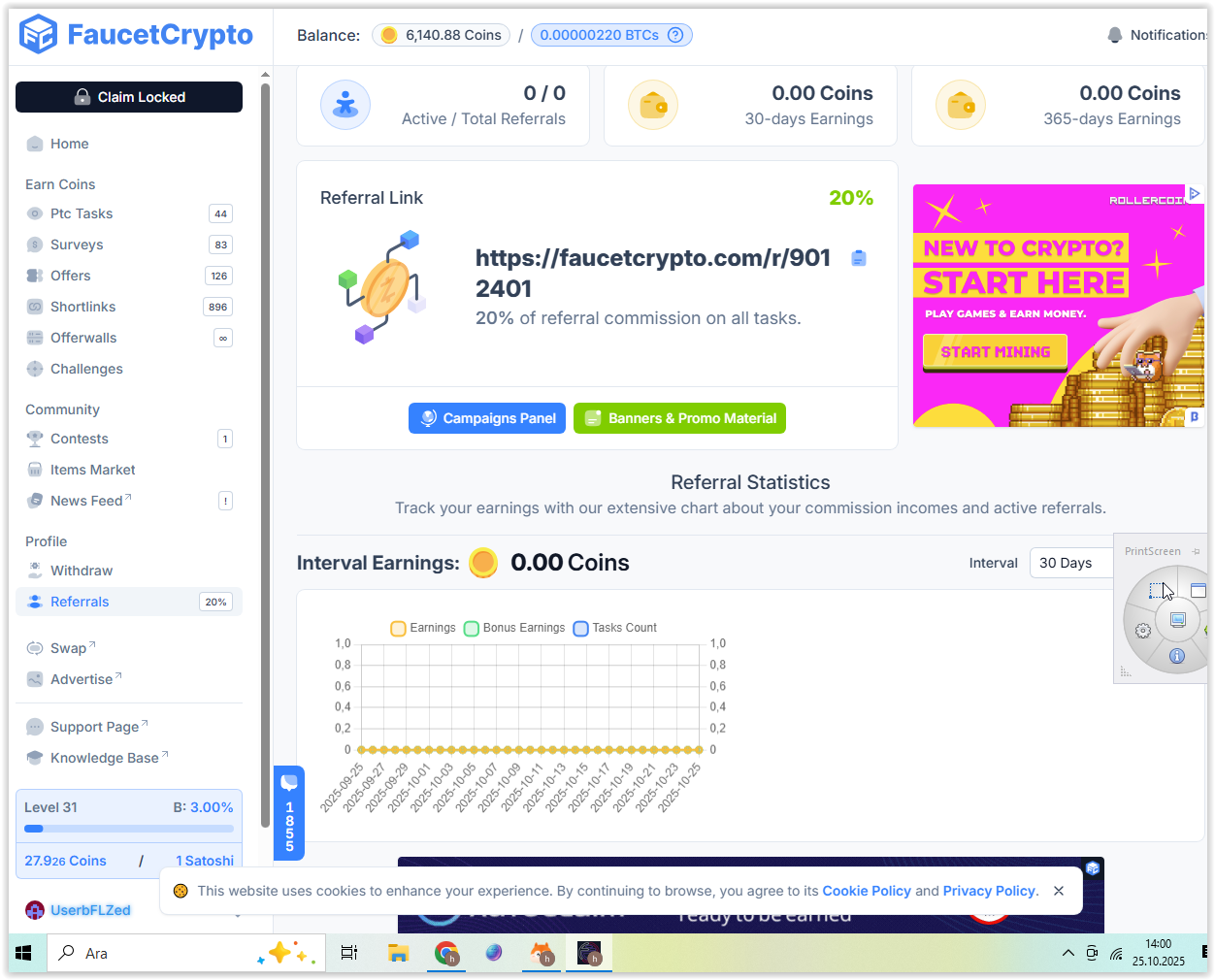
Task: Click the bottom banner ad cube icon
Action: point(1093,868)
